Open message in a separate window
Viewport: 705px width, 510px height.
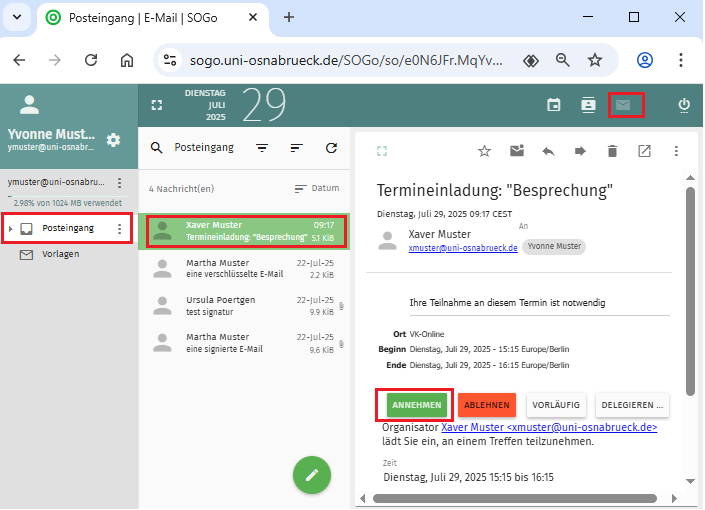(x=644, y=151)
